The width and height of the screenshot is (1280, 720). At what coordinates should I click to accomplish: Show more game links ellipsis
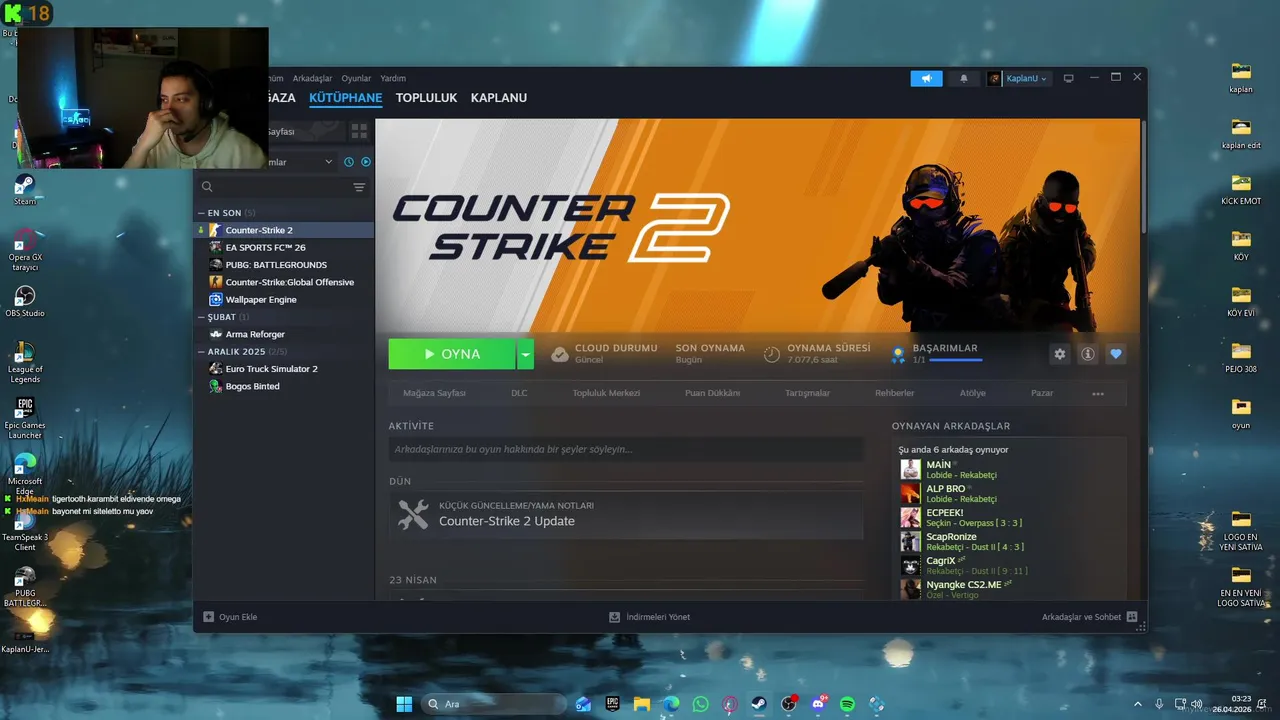[1098, 394]
